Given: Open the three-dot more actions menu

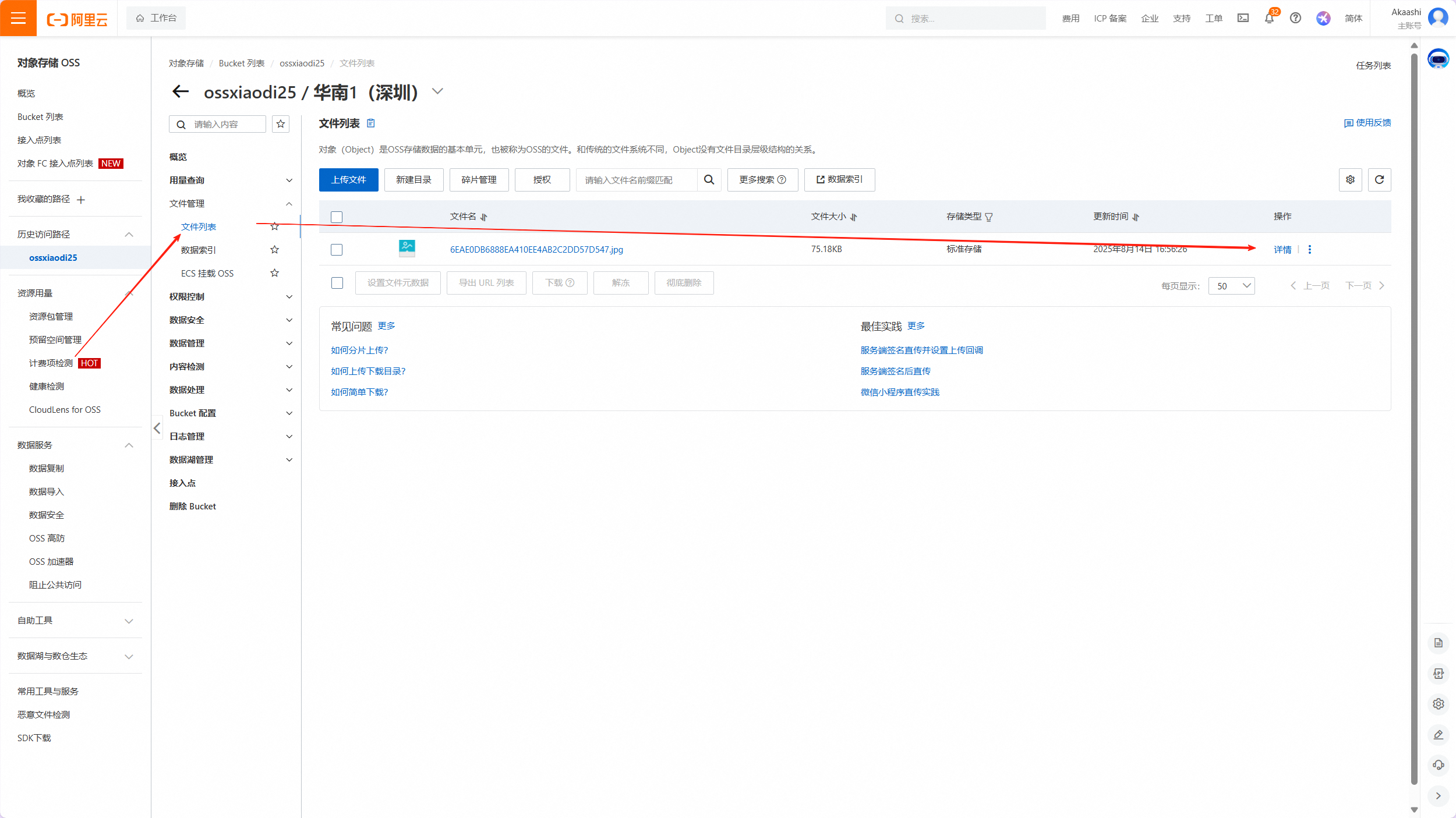Looking at the screenshot, I should click(1310, 250).
